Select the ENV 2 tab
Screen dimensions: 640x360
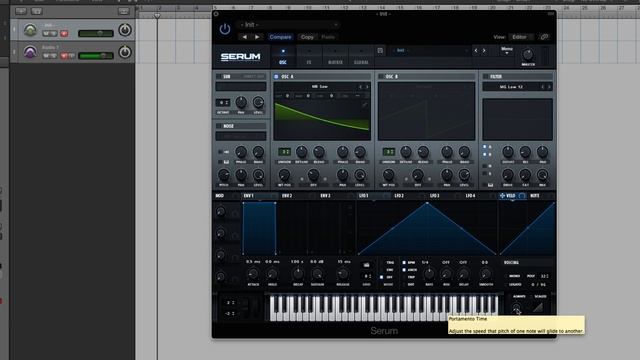287,196
